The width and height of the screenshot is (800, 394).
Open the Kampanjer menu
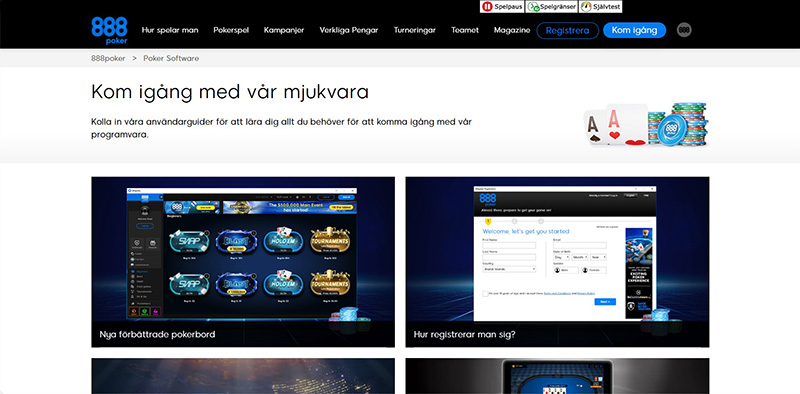(284, 30)
